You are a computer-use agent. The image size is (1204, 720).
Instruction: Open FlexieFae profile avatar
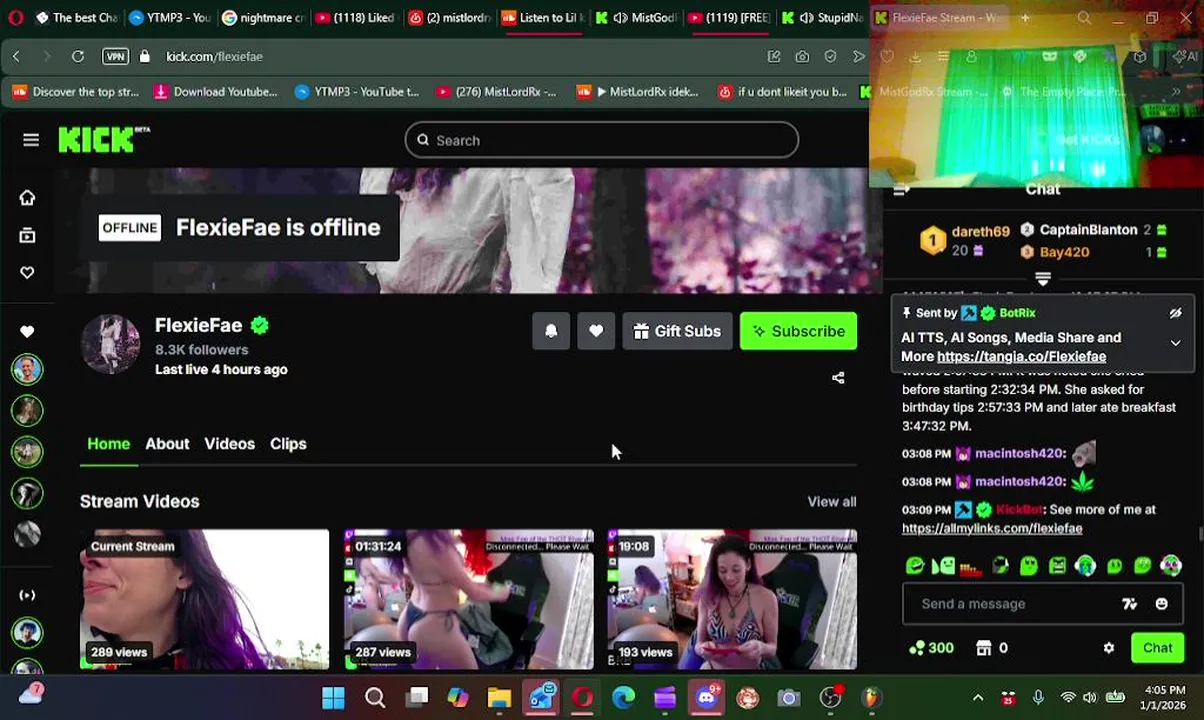[110, 344]
